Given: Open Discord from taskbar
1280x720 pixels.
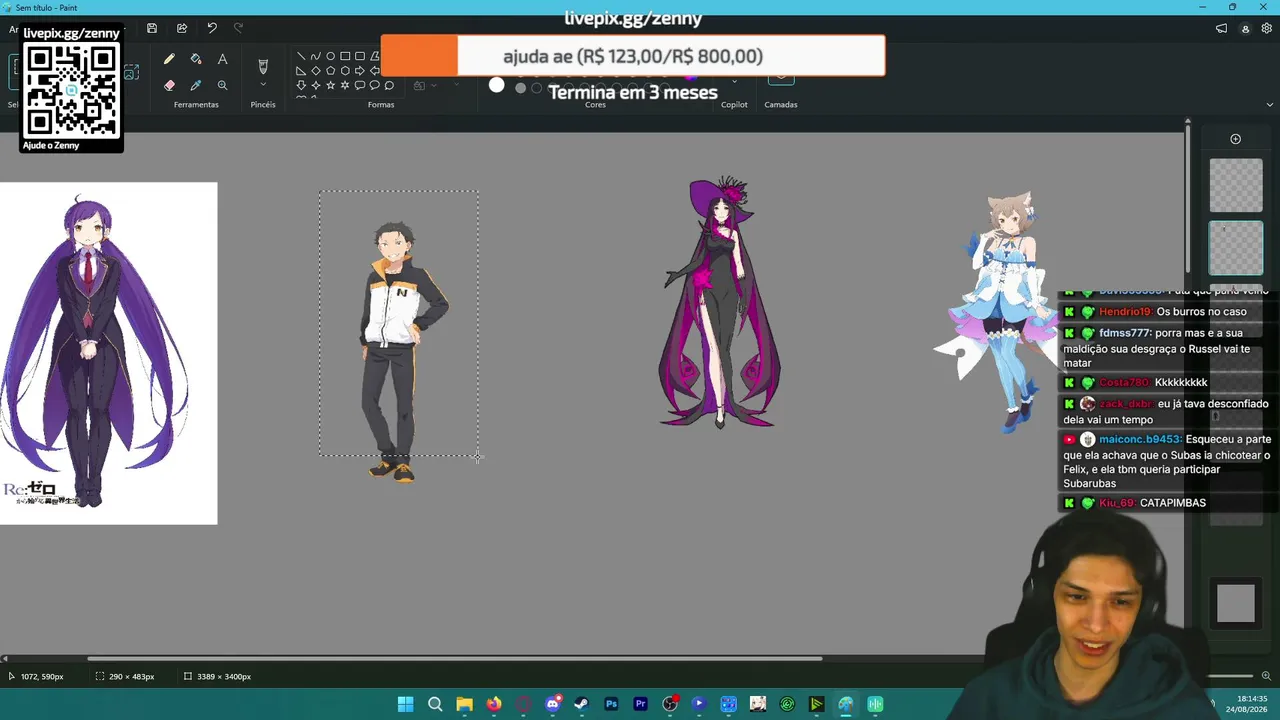Looking at the screenshot, I should pos(552,704).
